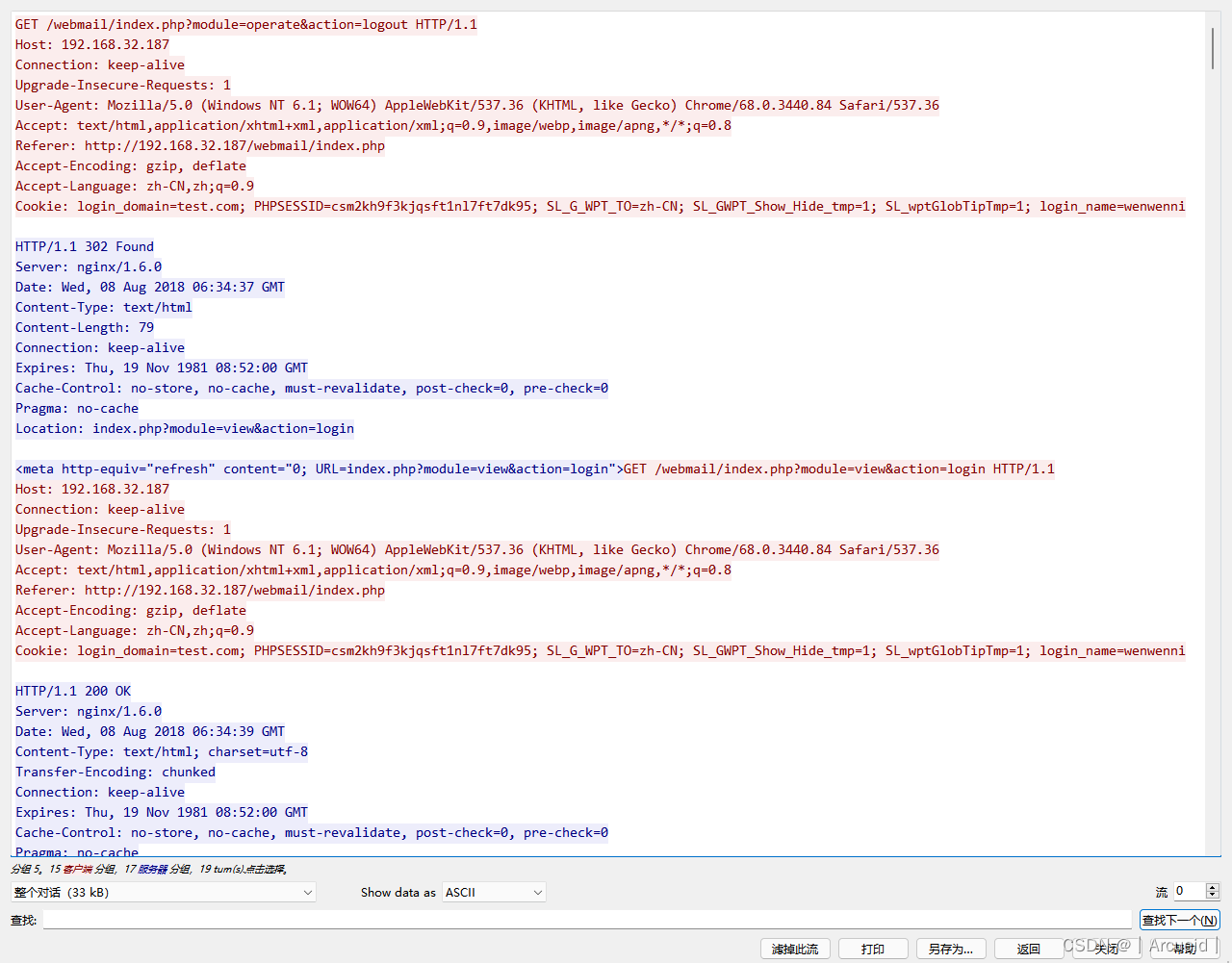Click the 查找下一个(N) button
The image size is (1232, 963).
coord(1179,920)
